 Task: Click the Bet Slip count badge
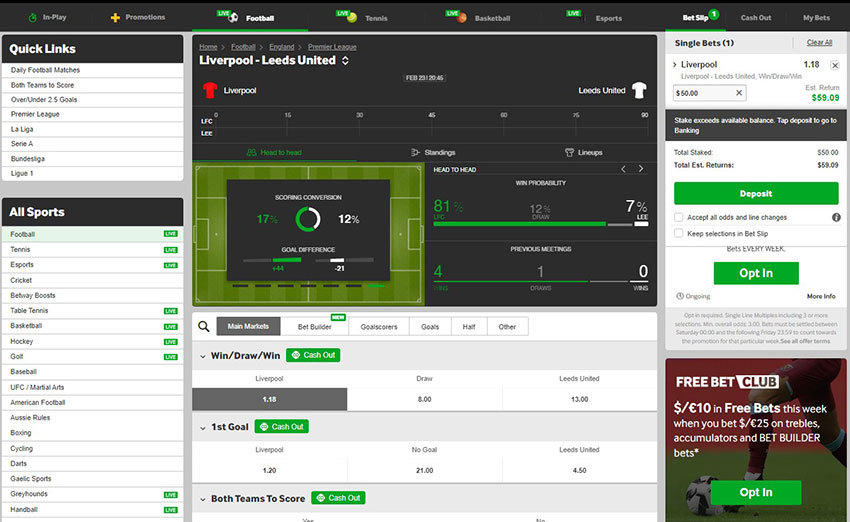tap(714, 14)
